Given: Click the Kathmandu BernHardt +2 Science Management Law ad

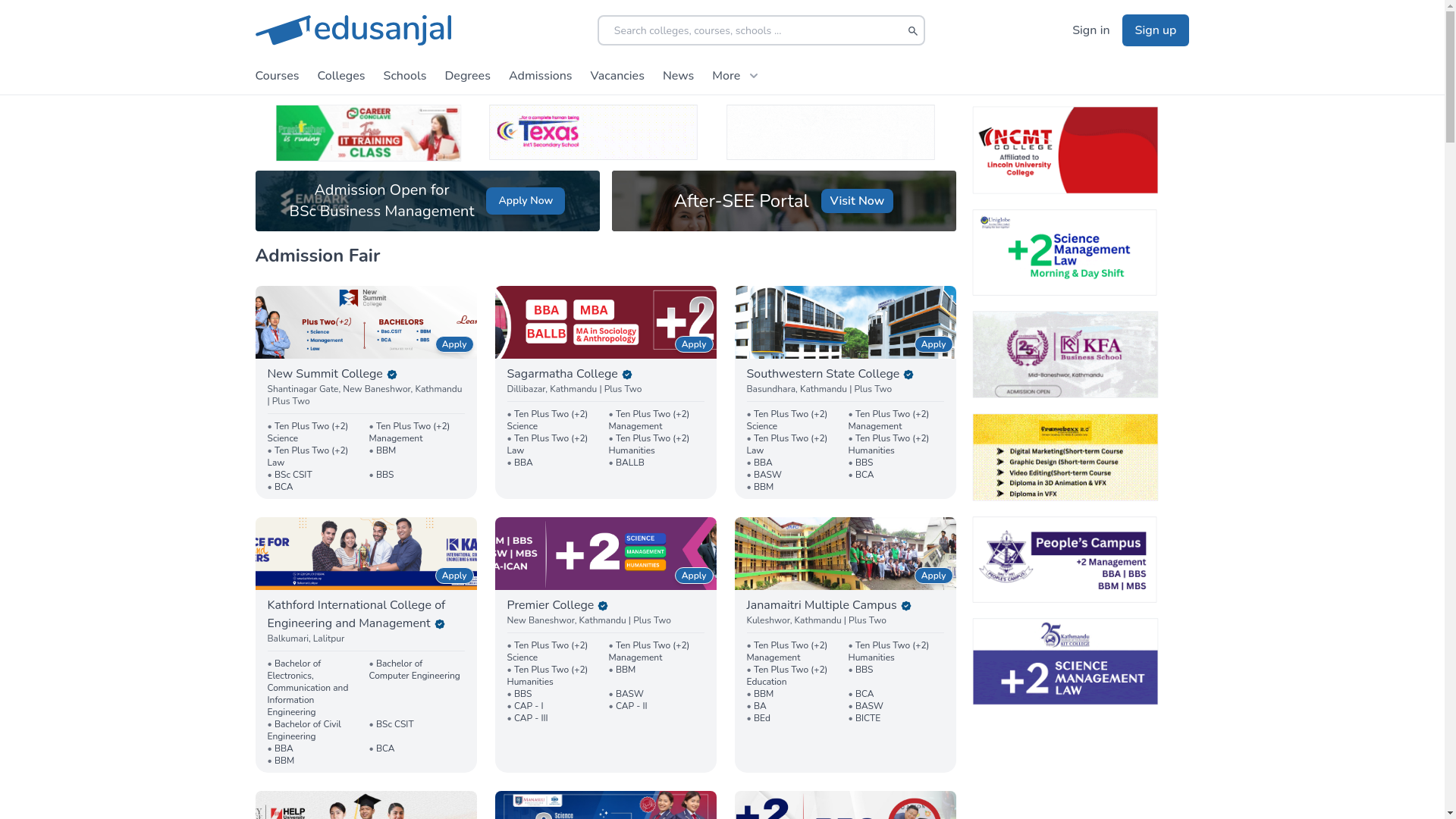Looking at the screenshot, I should pyautogui.click(x=1065, y=662).
